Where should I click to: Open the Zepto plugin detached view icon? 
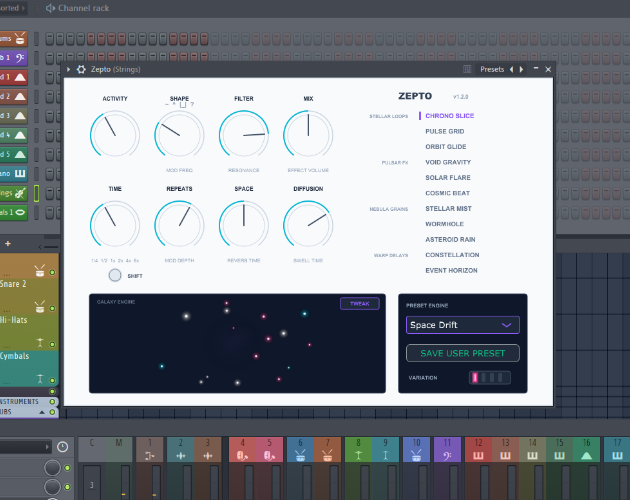(467, 69)
